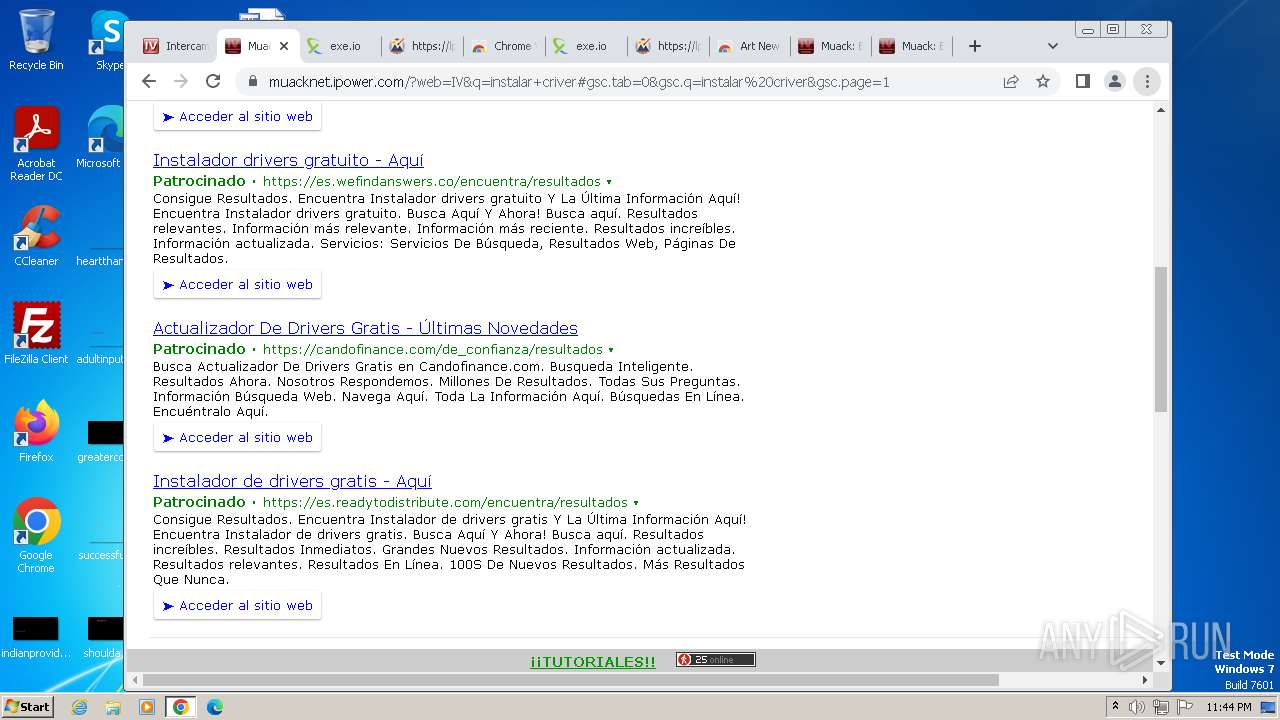Open the tab search chevron
Viewport: 1280px width, 720px height.
click(x=1052, y=46)
